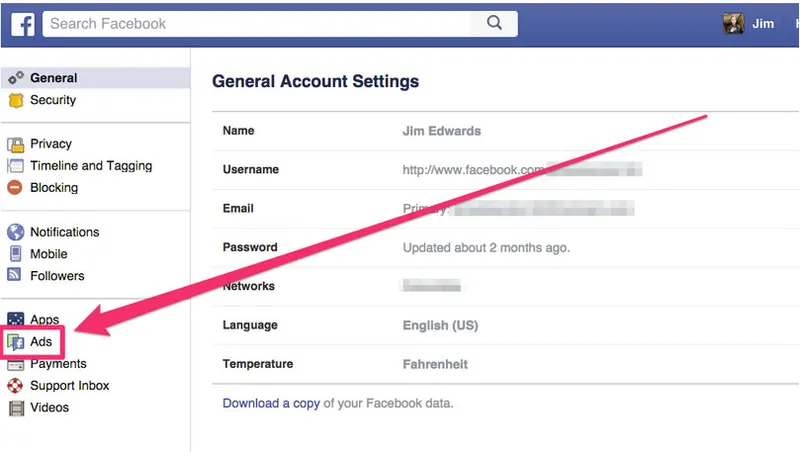Click the Privacy padlock icon
Screen dimensions: 800x464
[15, 144]
